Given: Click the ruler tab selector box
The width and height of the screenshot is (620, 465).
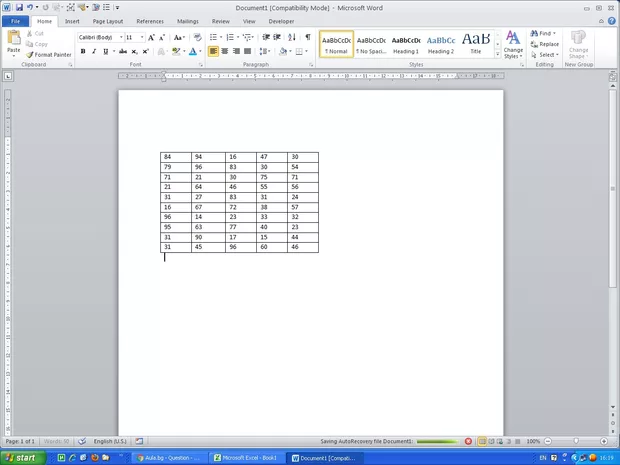Looking at the screenshot, I should pos(8,76).
